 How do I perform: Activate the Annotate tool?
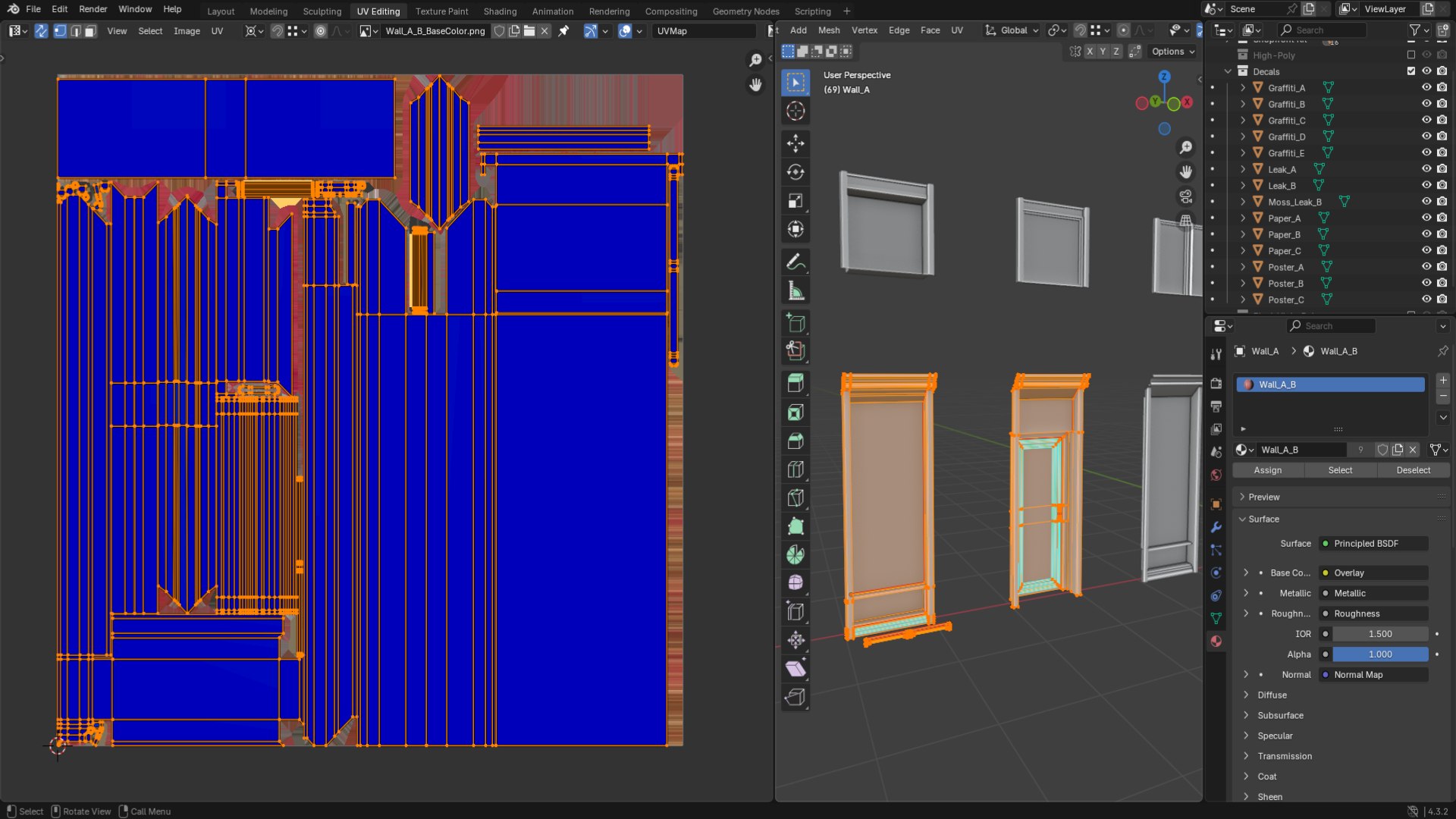tap(795, 262)
